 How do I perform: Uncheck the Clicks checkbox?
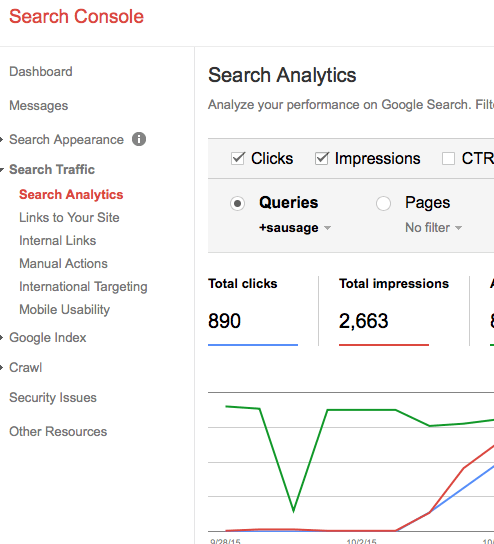(x=238, y=159)
